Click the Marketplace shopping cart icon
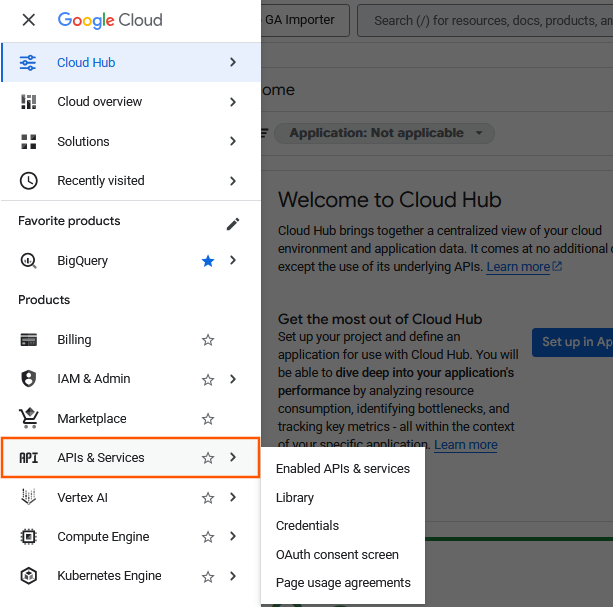Screen dimensions: 613x607 tap(29, 419)
